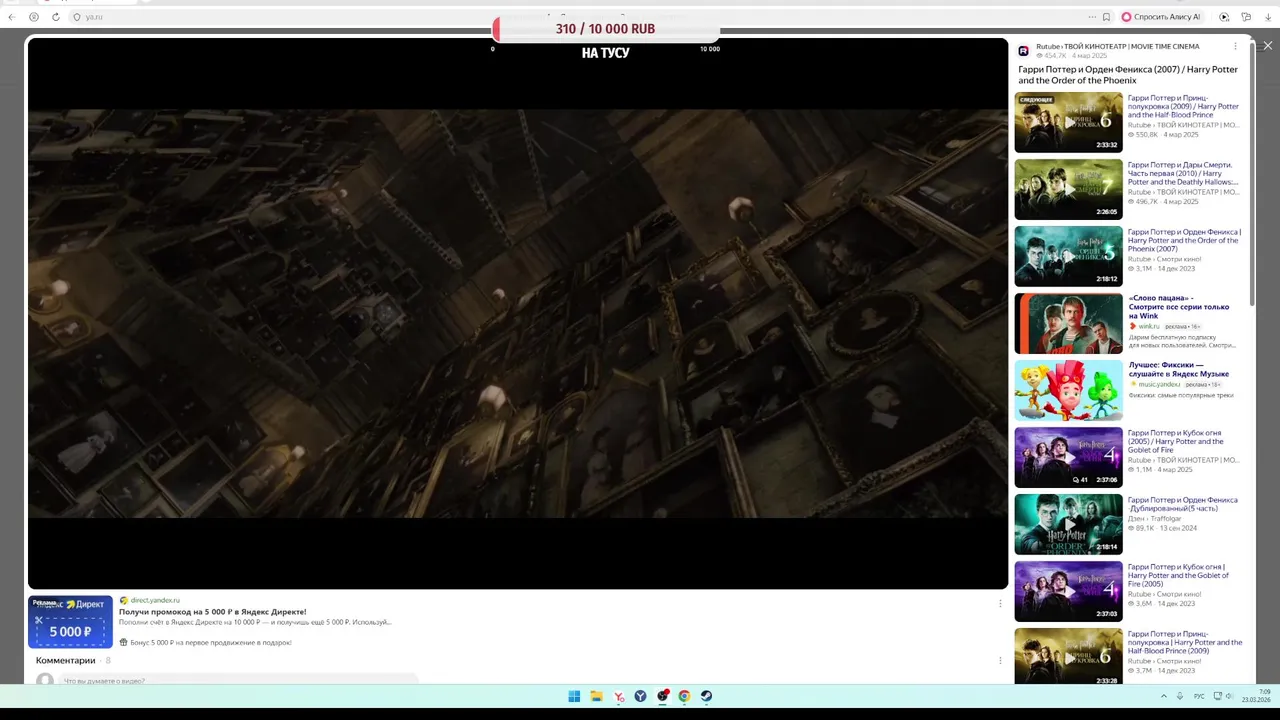Open Google Chrome from the taskbar
The height and width of the screenshot is (720, 1280).
(x=684, y=696)
